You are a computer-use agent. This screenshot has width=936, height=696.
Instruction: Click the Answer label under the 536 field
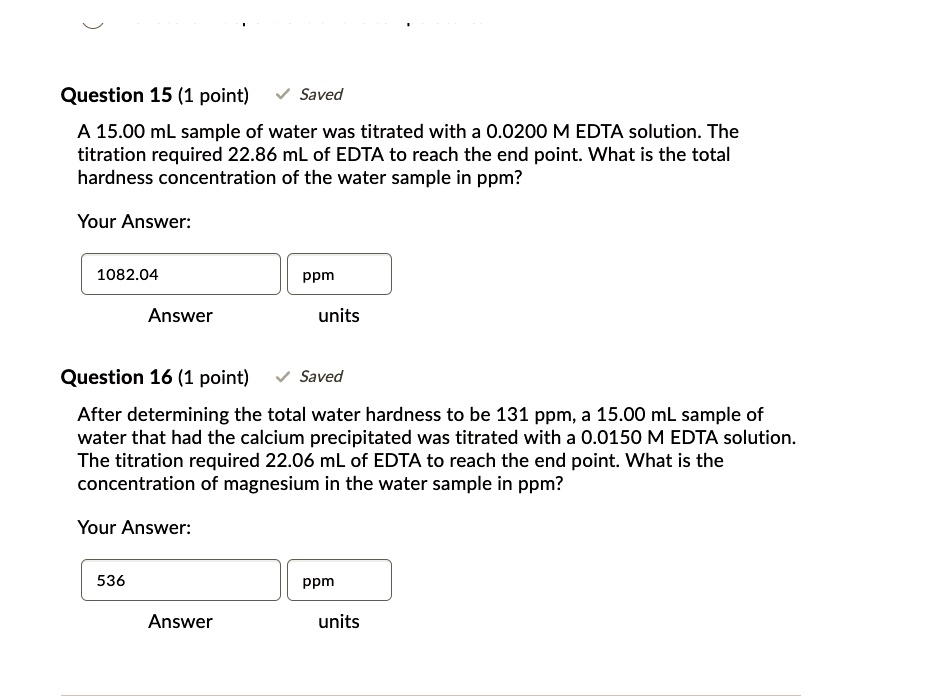(180, 621)
